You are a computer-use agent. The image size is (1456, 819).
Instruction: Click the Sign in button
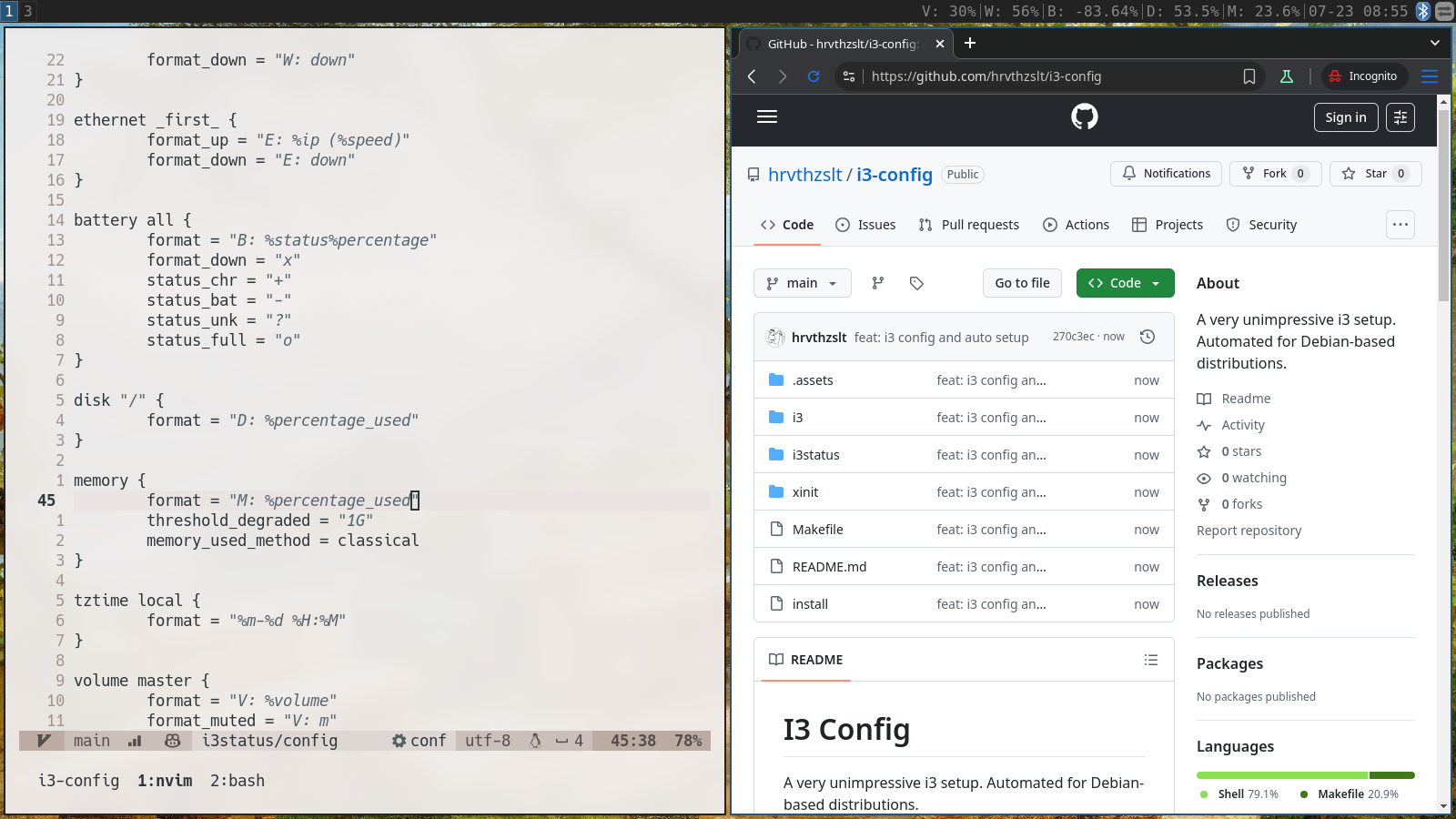coord(1345,117)
